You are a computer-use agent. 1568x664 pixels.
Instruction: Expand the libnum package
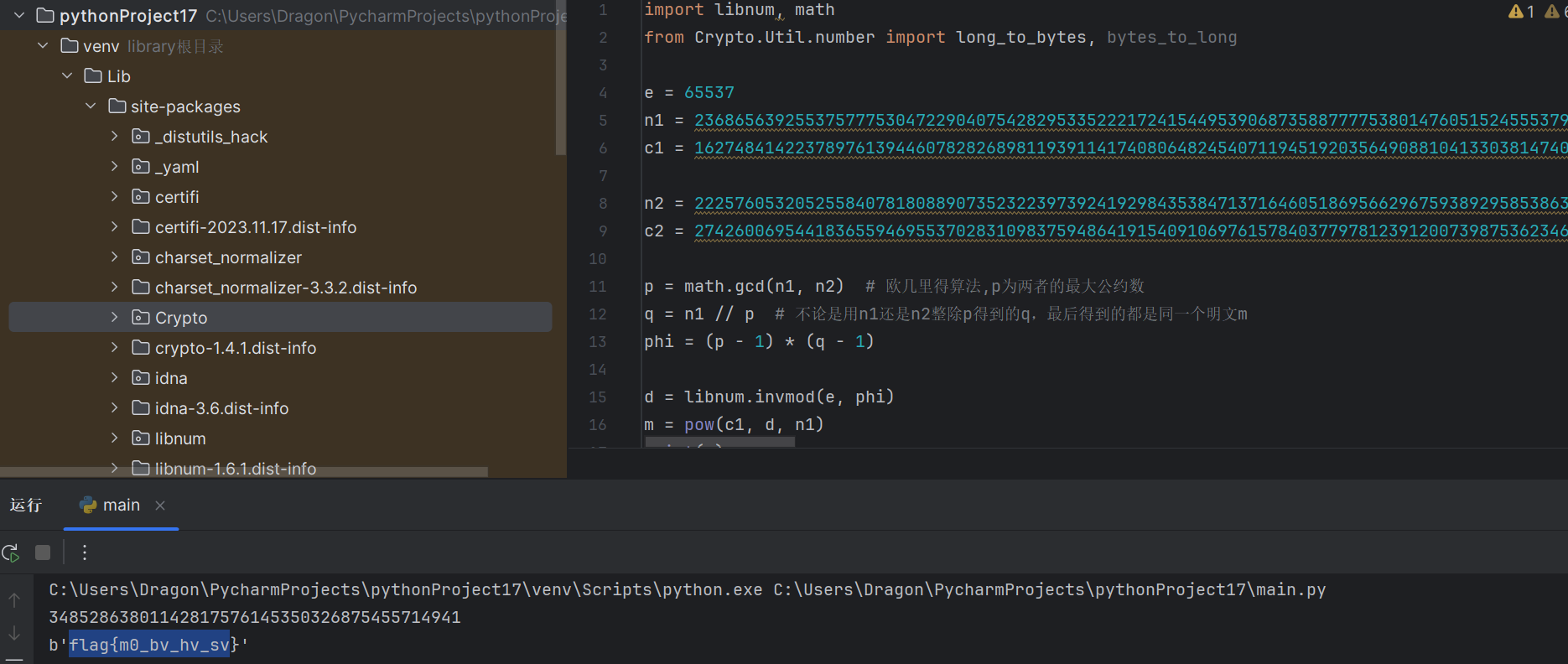[x=115, y=438]
